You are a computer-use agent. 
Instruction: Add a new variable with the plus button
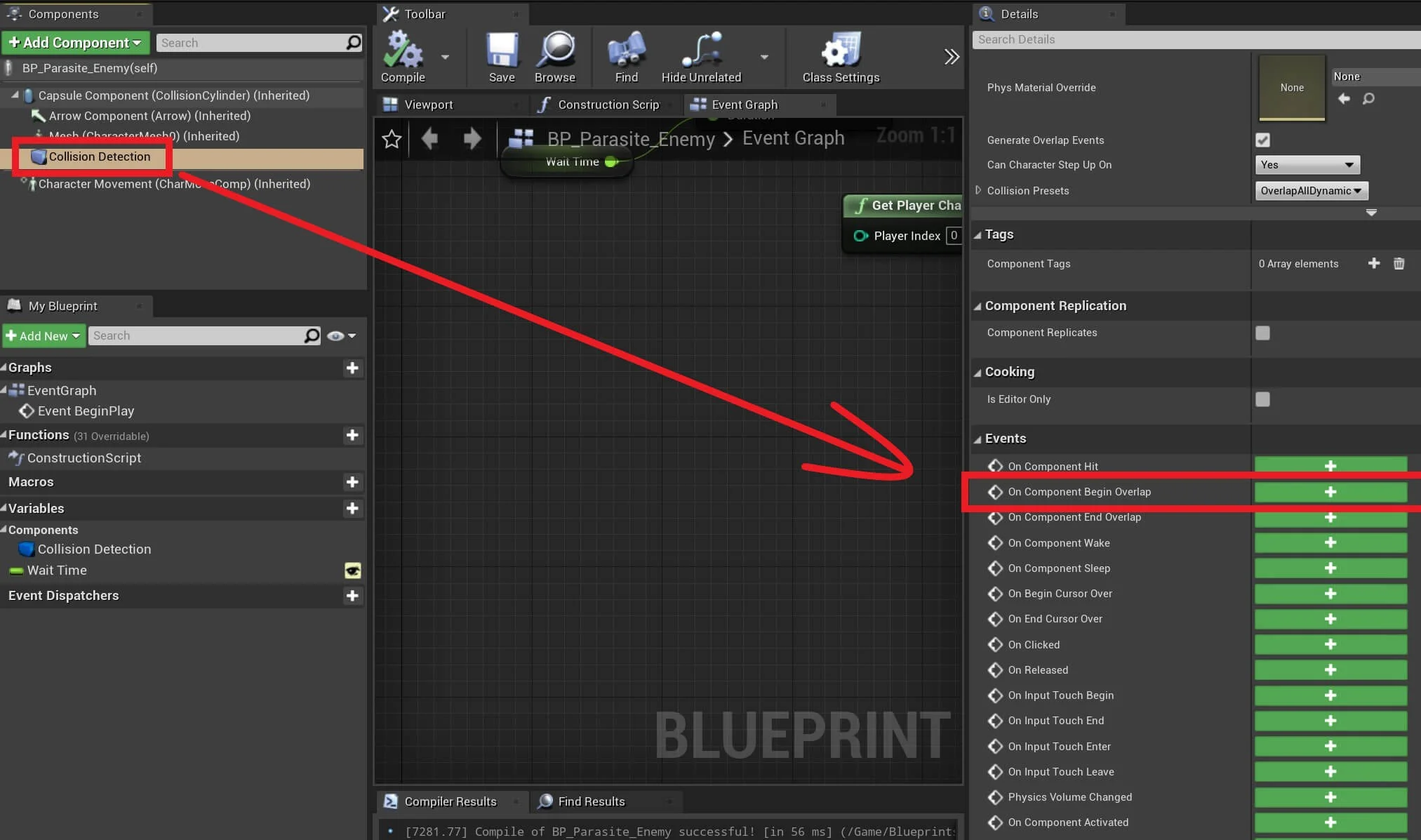(352, 508)
